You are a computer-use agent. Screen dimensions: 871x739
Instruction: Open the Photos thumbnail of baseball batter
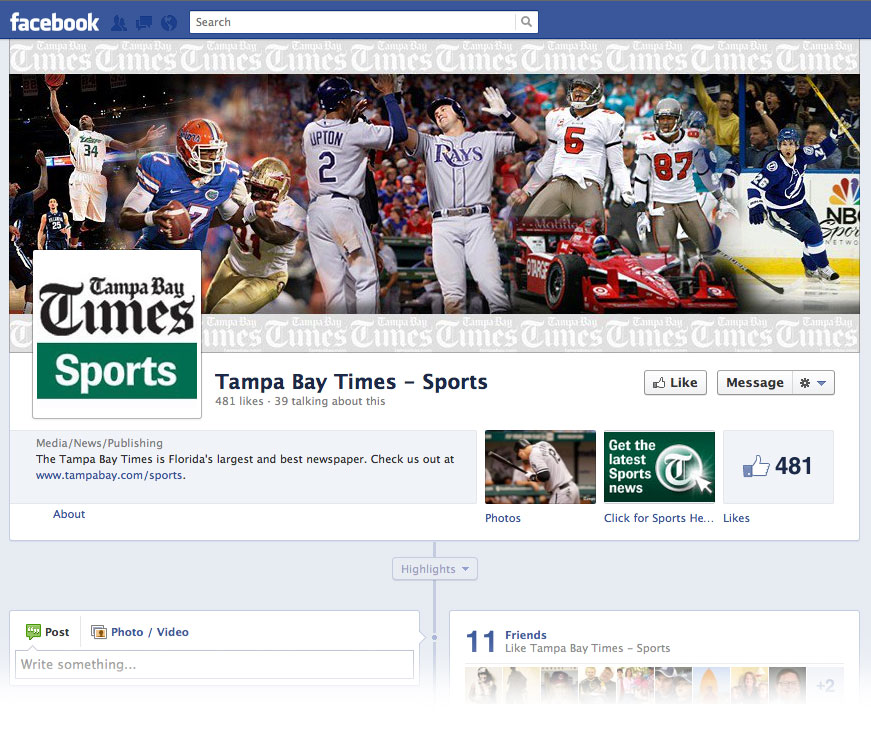(540, 467)
